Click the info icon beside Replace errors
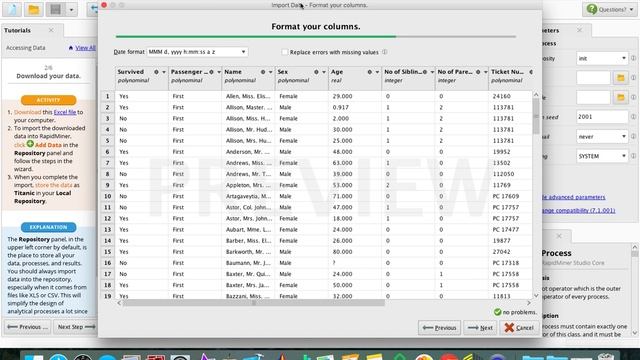The width and height of the screenshot is (640, 360). tap(384, 52)
